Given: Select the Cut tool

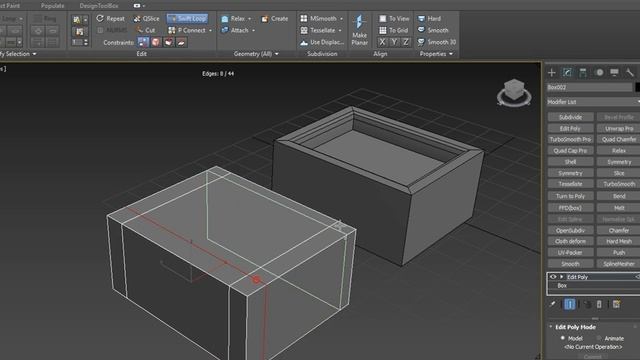Looking at the screenshot, I should click(x=146, y=30).
